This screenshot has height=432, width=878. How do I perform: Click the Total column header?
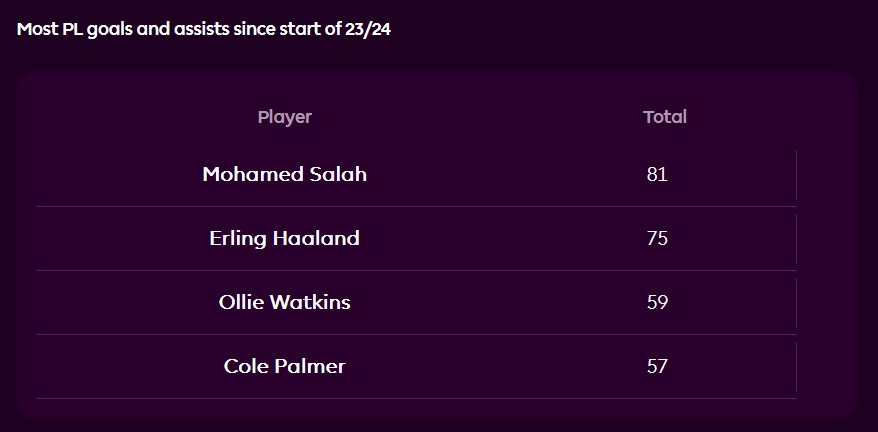click(665, 117)
